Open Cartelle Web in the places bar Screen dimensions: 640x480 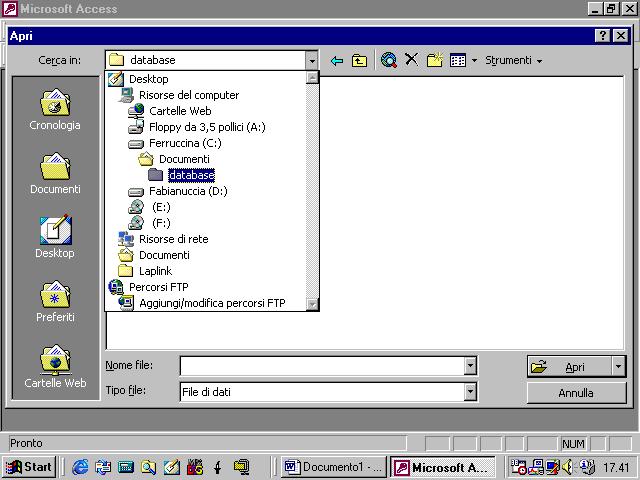55,366
